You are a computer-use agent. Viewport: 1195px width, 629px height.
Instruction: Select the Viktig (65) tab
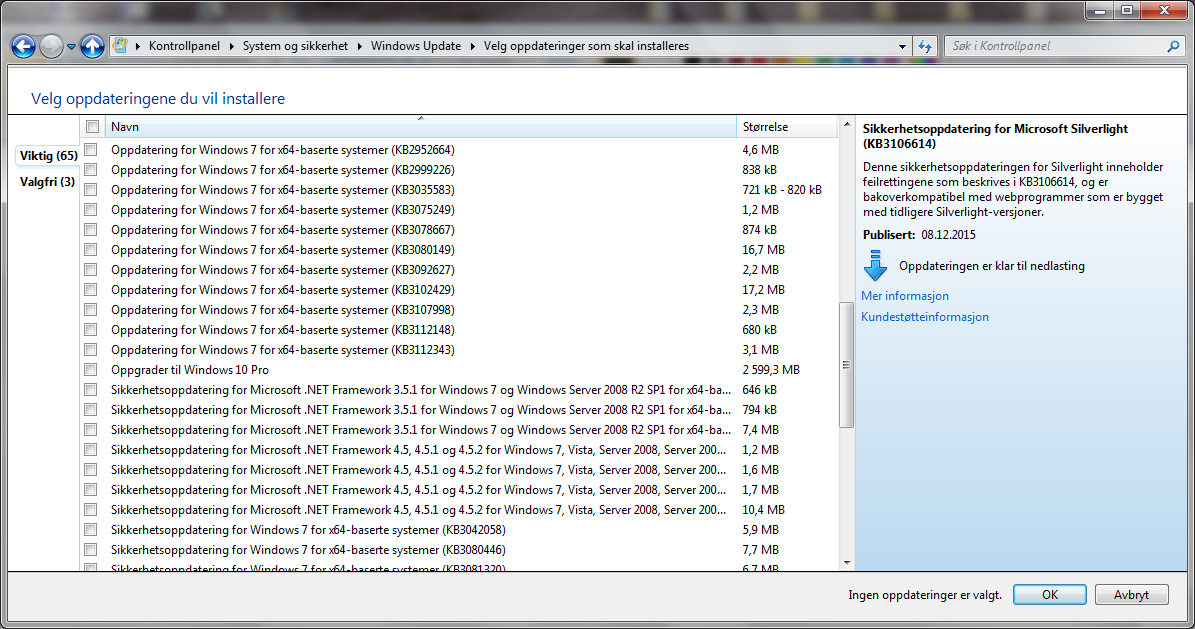49,156
